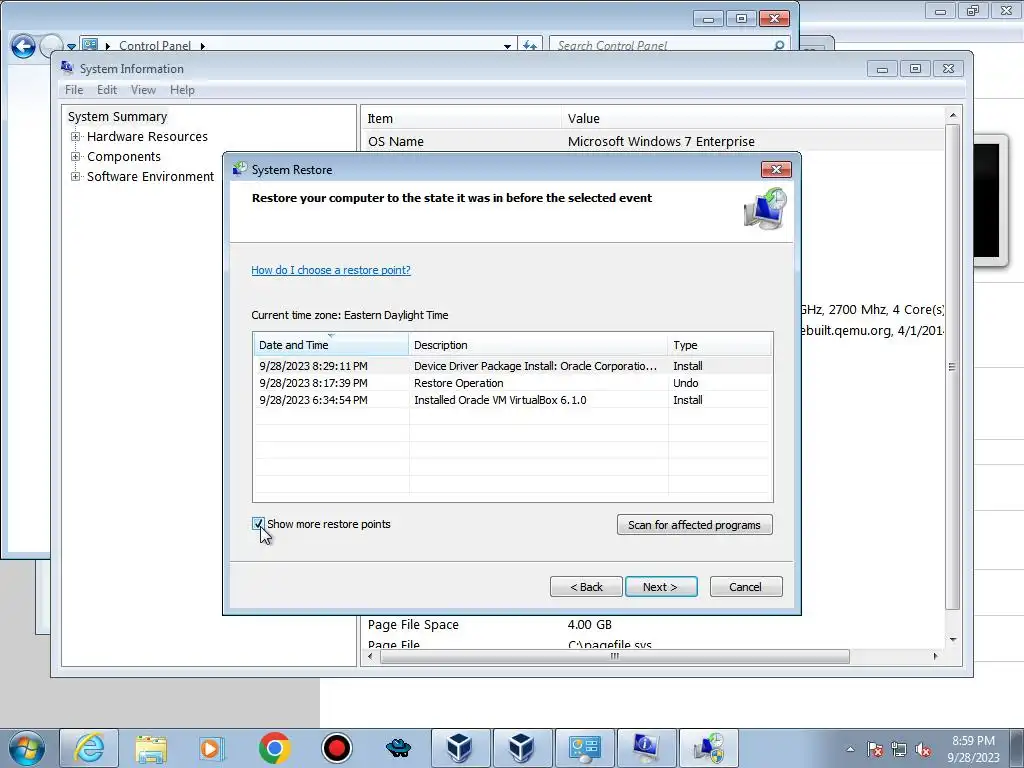Screen dimensions: 1024x768
Task: Select Software Environment tree item label
Action: pyautogui.click(x=150, y=176)
